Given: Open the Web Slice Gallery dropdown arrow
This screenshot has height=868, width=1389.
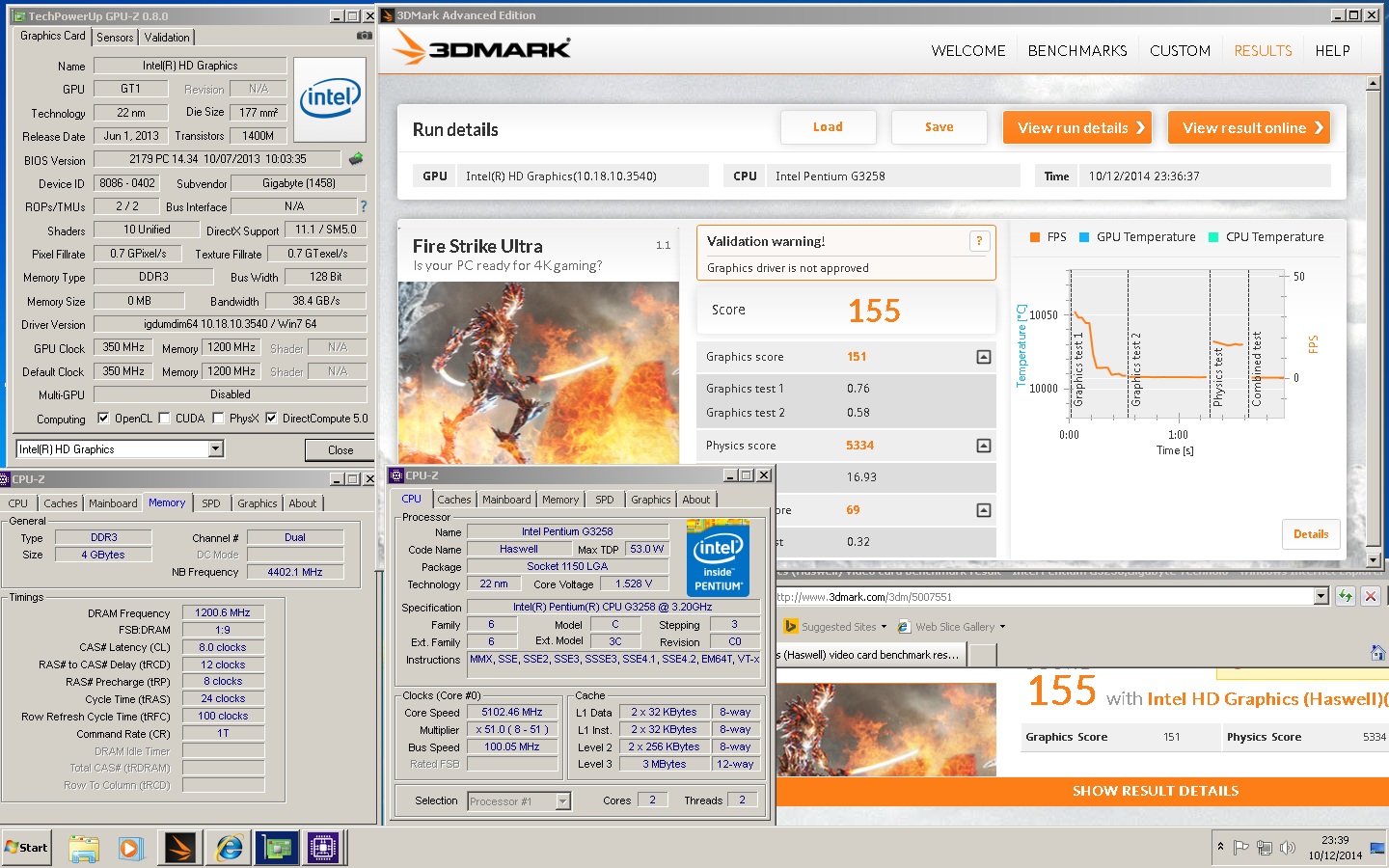Looking at the screenshot, I should click(x=1002, y=627).
